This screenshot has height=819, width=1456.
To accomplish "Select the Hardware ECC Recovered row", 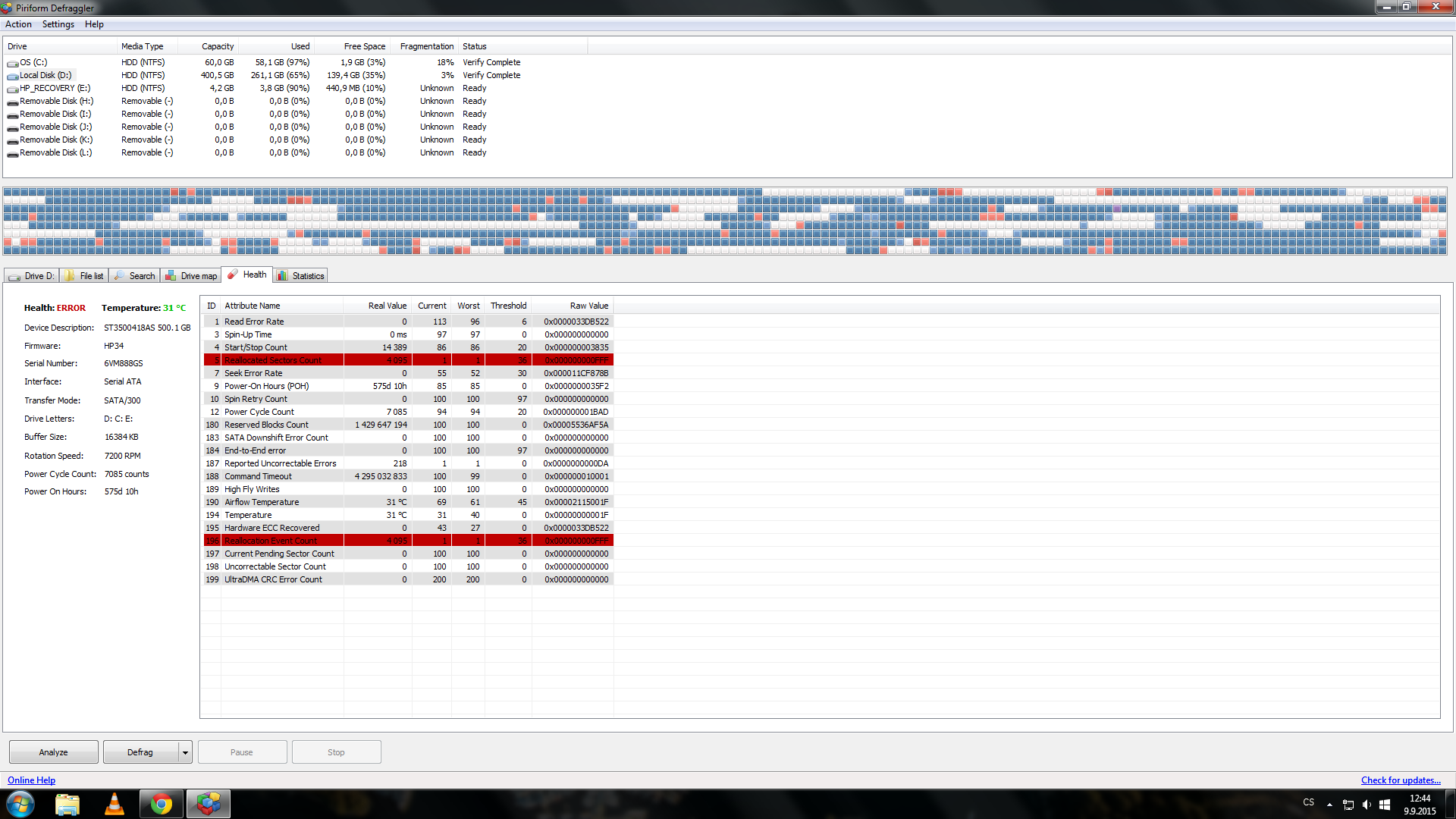I will click(x=408, y=528).
